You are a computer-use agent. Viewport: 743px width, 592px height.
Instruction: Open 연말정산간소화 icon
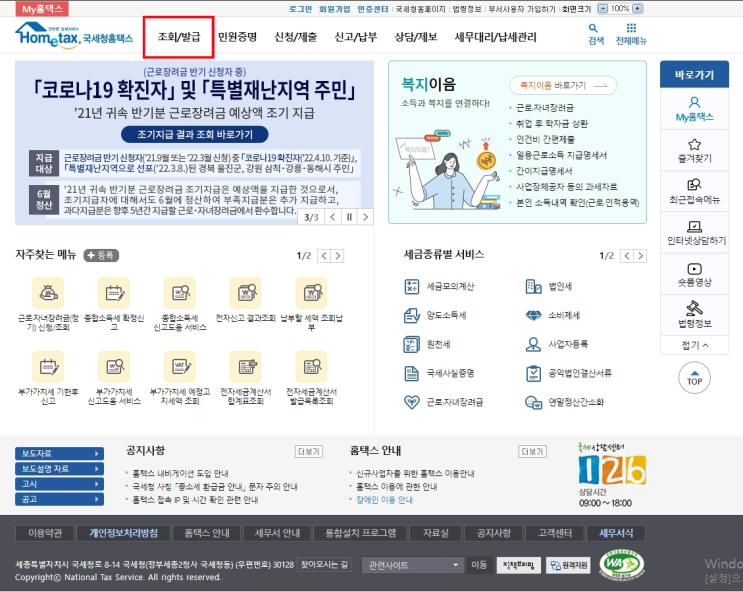(534, 402)
